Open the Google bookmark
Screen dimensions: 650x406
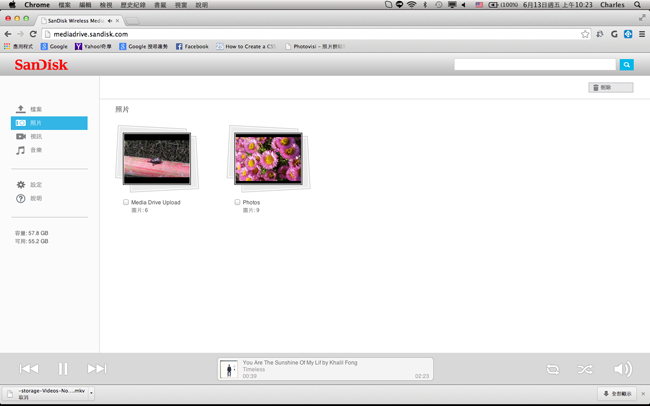tap(54, 46)
